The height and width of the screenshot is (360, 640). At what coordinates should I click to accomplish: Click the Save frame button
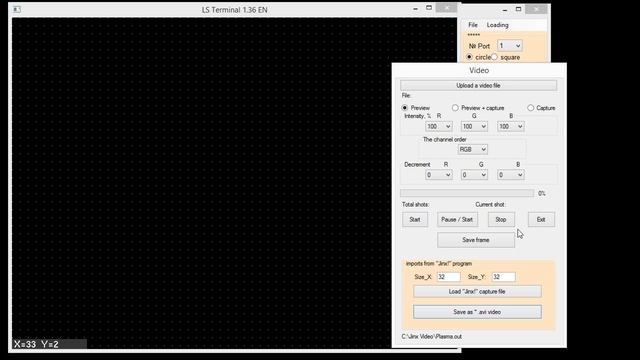click(x=476, y=240)
